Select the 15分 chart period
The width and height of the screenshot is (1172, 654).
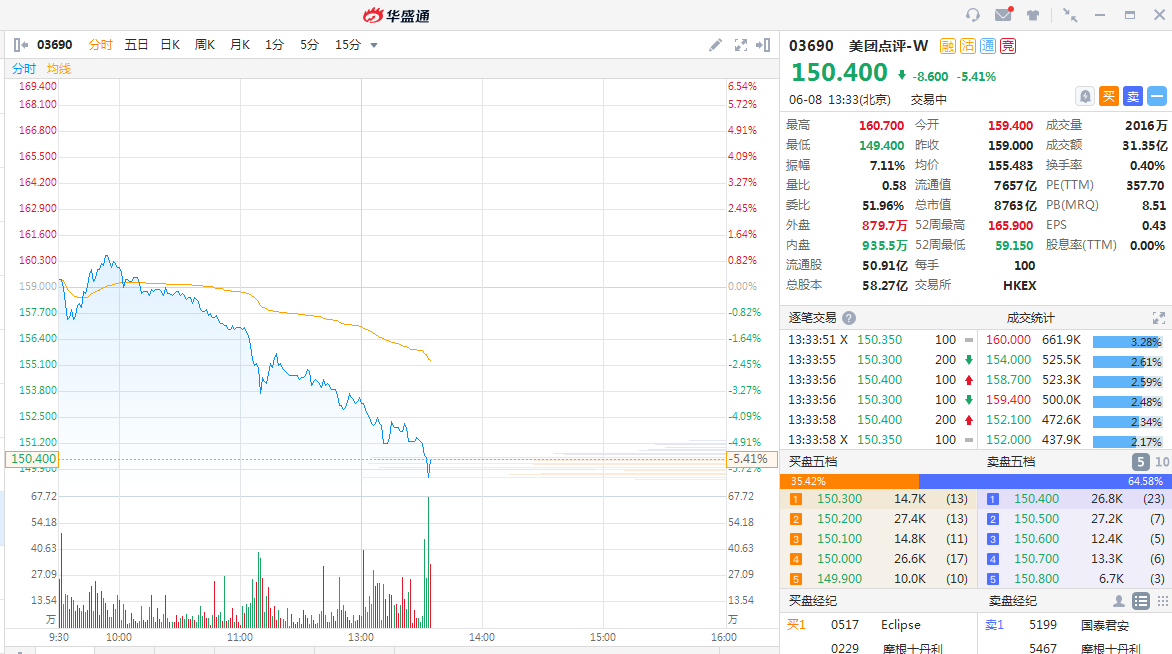click(348, 45)
